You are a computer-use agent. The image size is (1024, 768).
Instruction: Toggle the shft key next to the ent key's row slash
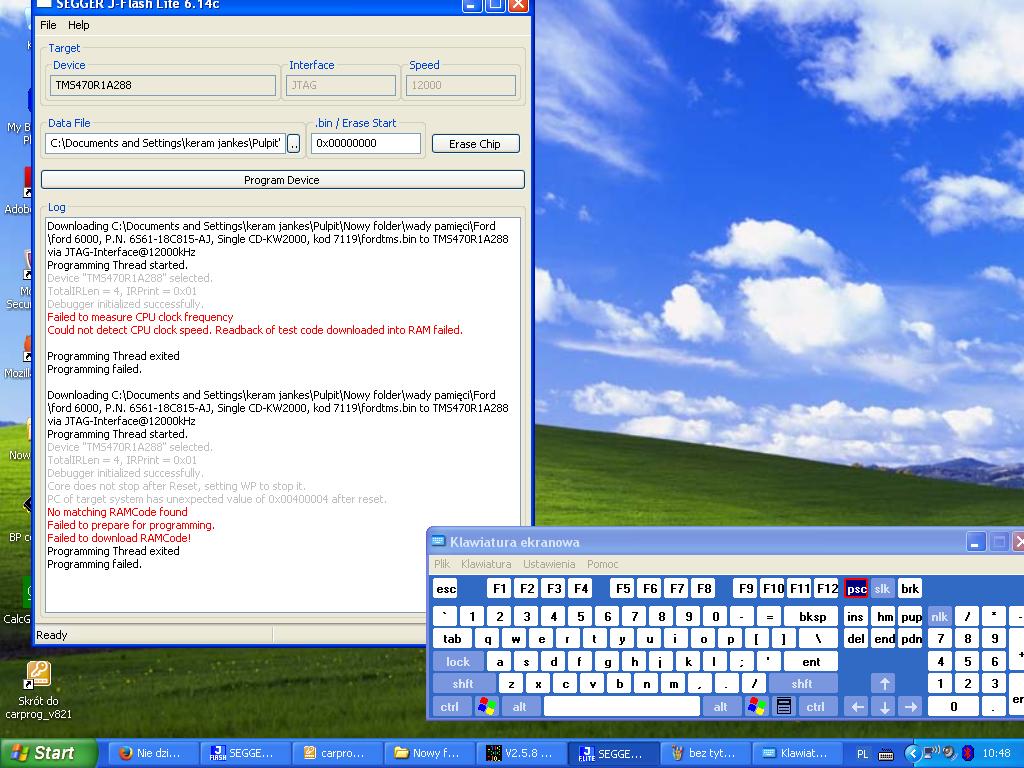[802, 684]
